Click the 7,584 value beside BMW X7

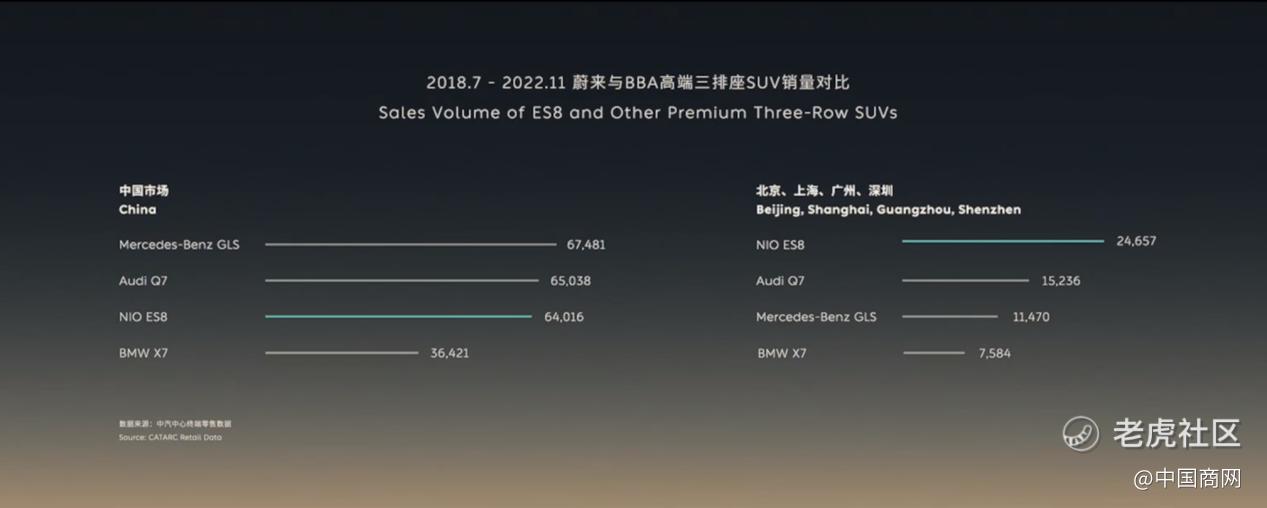pyautogui.click(x=994, y=353)
